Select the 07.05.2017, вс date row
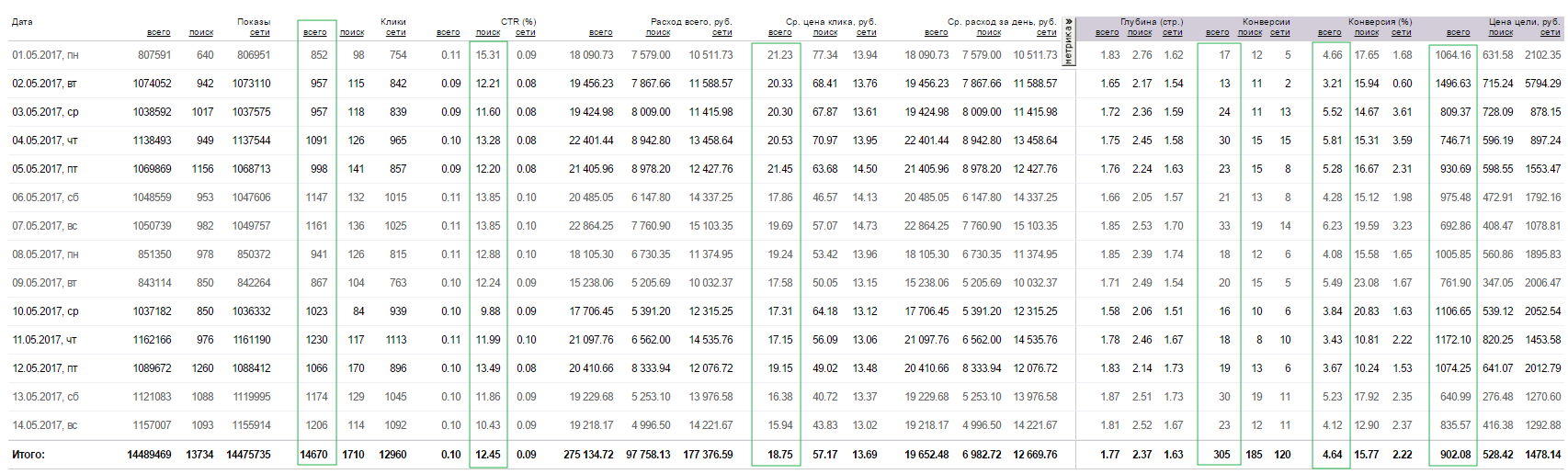This screenshot has height=474, width=1568. tap(45, 226)
